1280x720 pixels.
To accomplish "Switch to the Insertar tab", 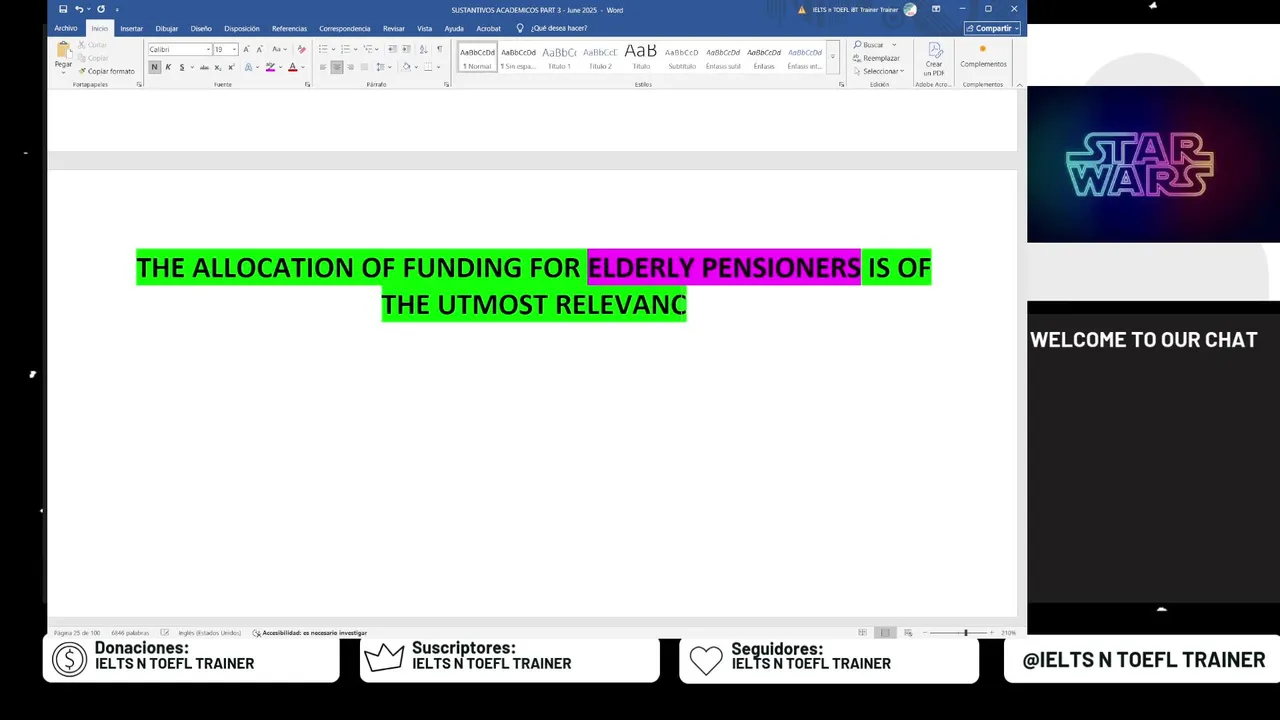I will tap(131, 28).
